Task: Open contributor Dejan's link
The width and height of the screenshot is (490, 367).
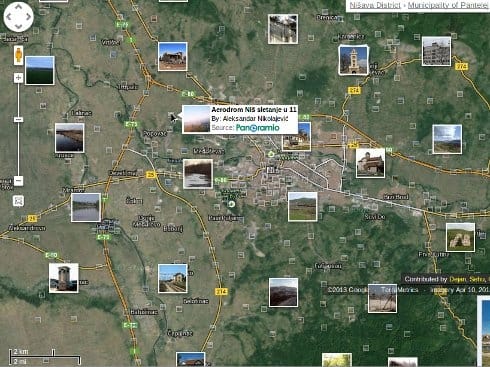Action: [458, 279]
